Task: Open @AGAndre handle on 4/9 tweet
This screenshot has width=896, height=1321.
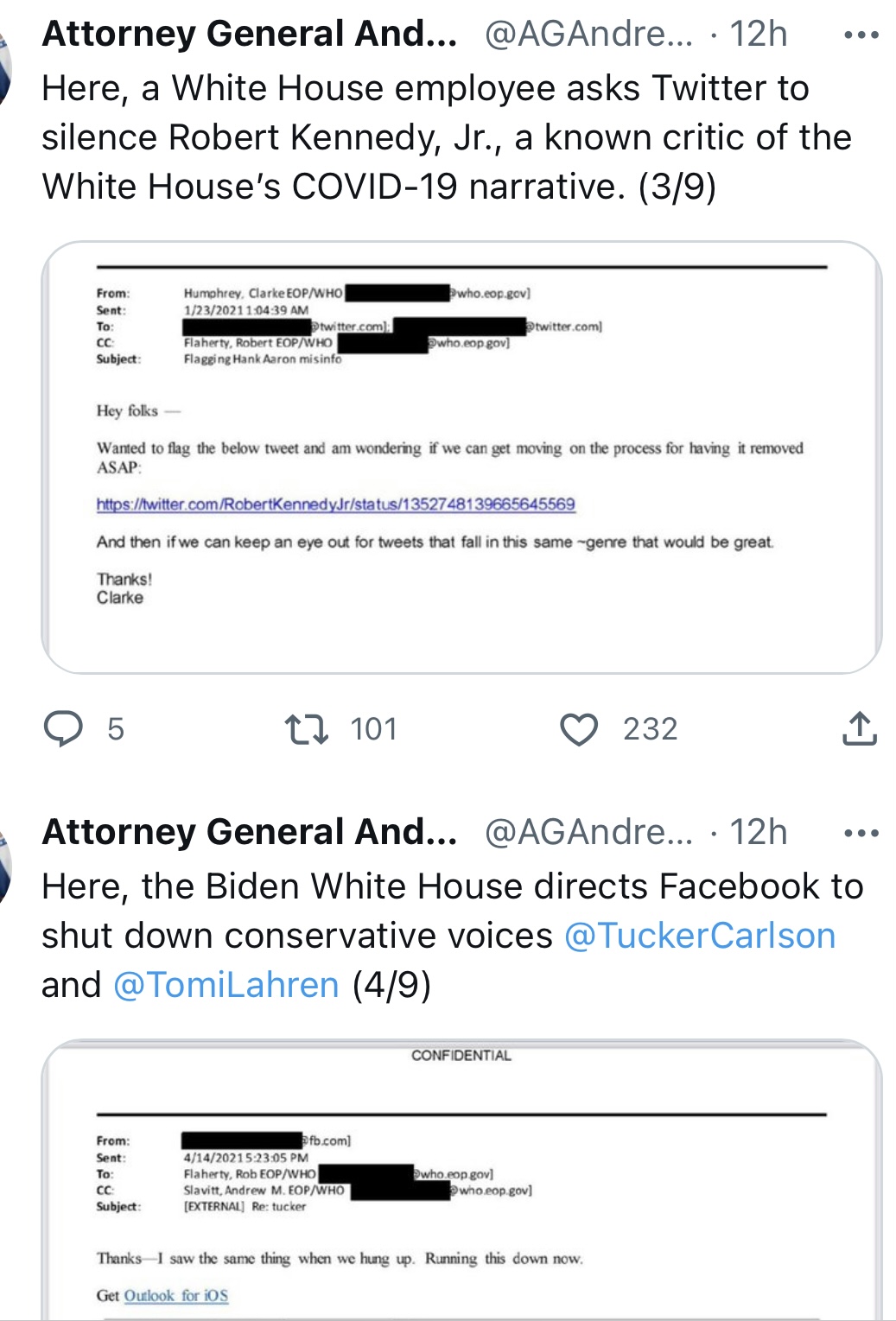Action: click(x=588, y=832)
